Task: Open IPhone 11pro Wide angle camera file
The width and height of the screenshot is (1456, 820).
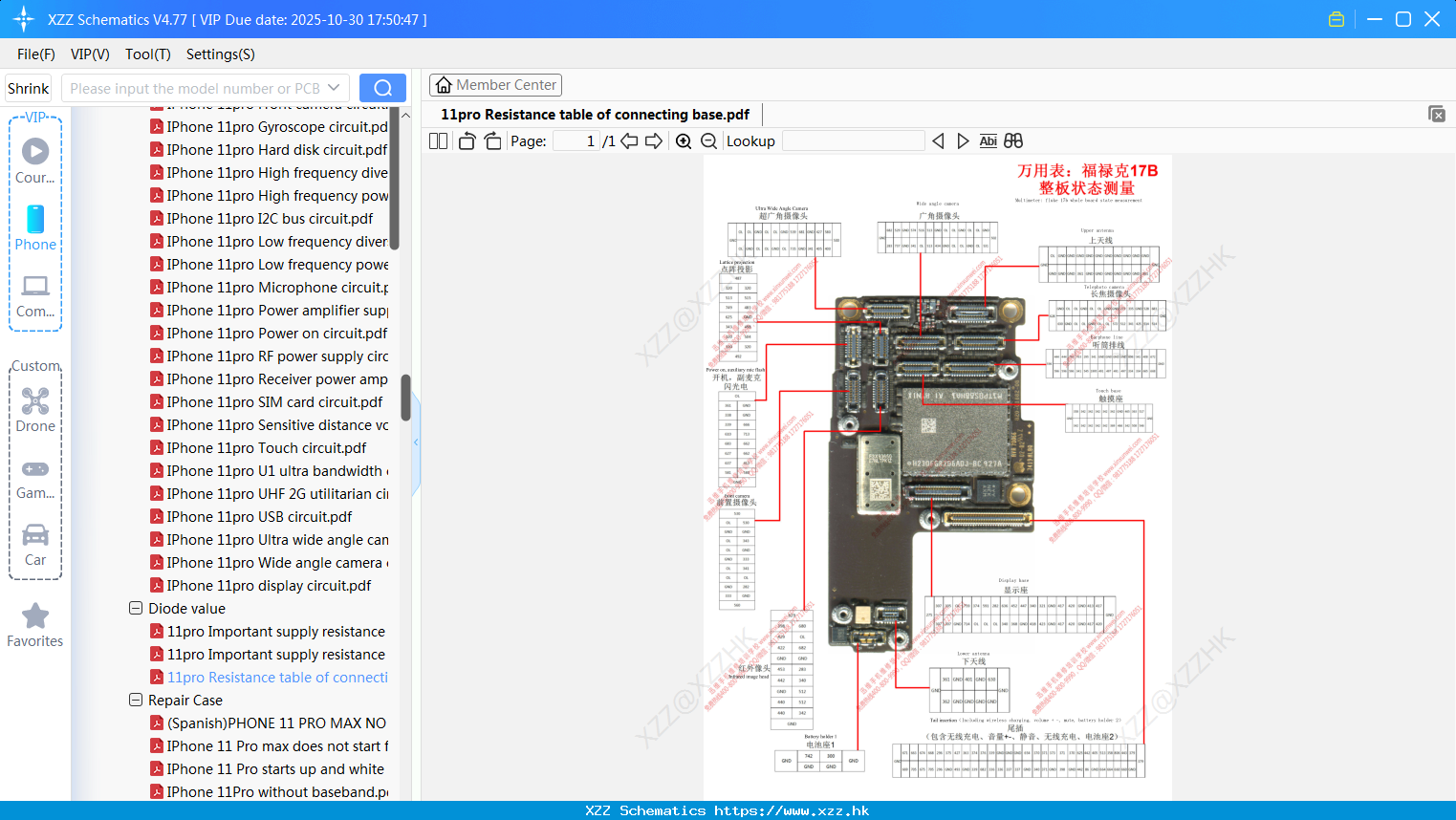Action: point(270,562)
